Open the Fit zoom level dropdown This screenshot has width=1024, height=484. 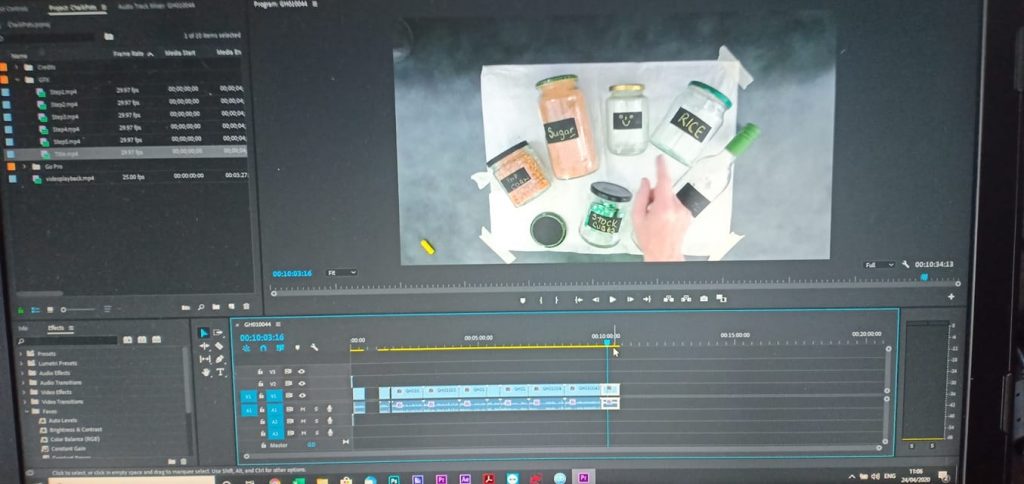[341, 272]
